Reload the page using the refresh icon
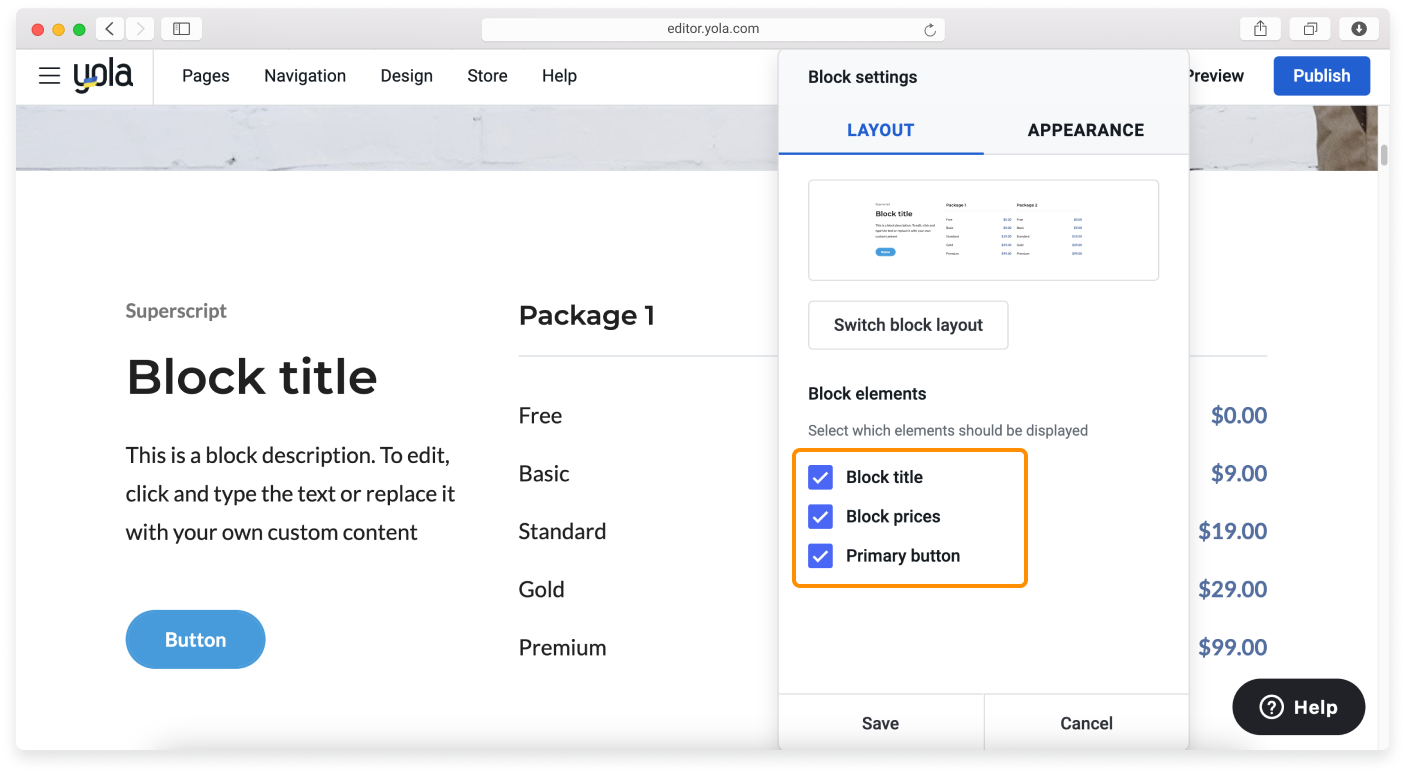Viewport: 1406px width, 774px height. coord(929,28)
